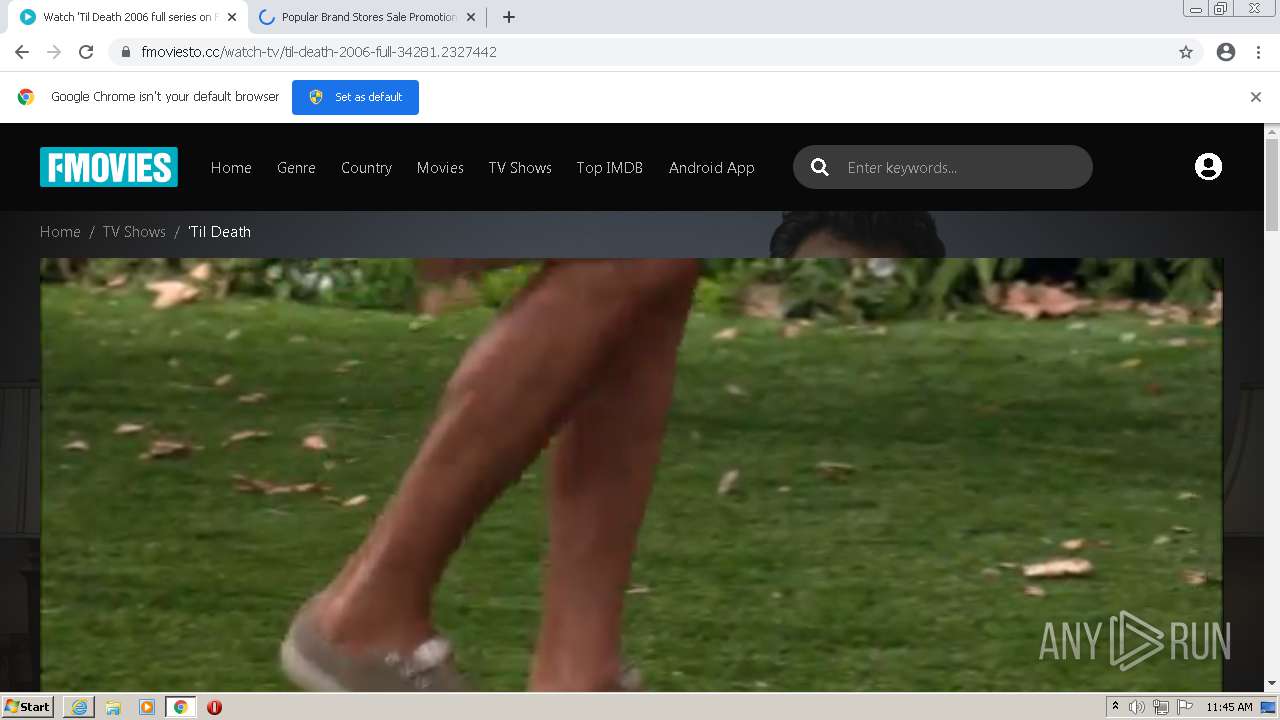Click the scrollbar up arrow
The height and width of the screenshot is (720, 1280).
coord(1272,131)
